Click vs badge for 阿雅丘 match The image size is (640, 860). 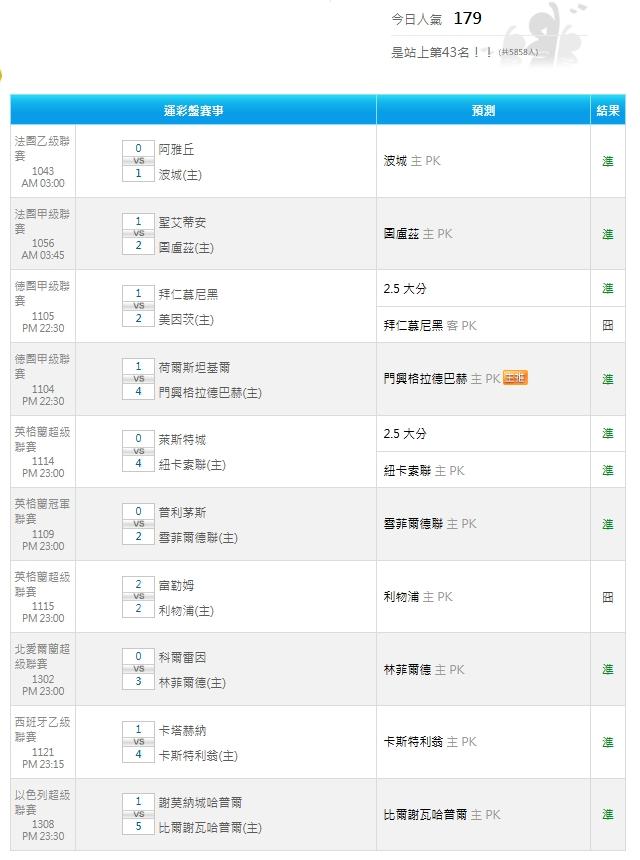[x=139, y=161]
